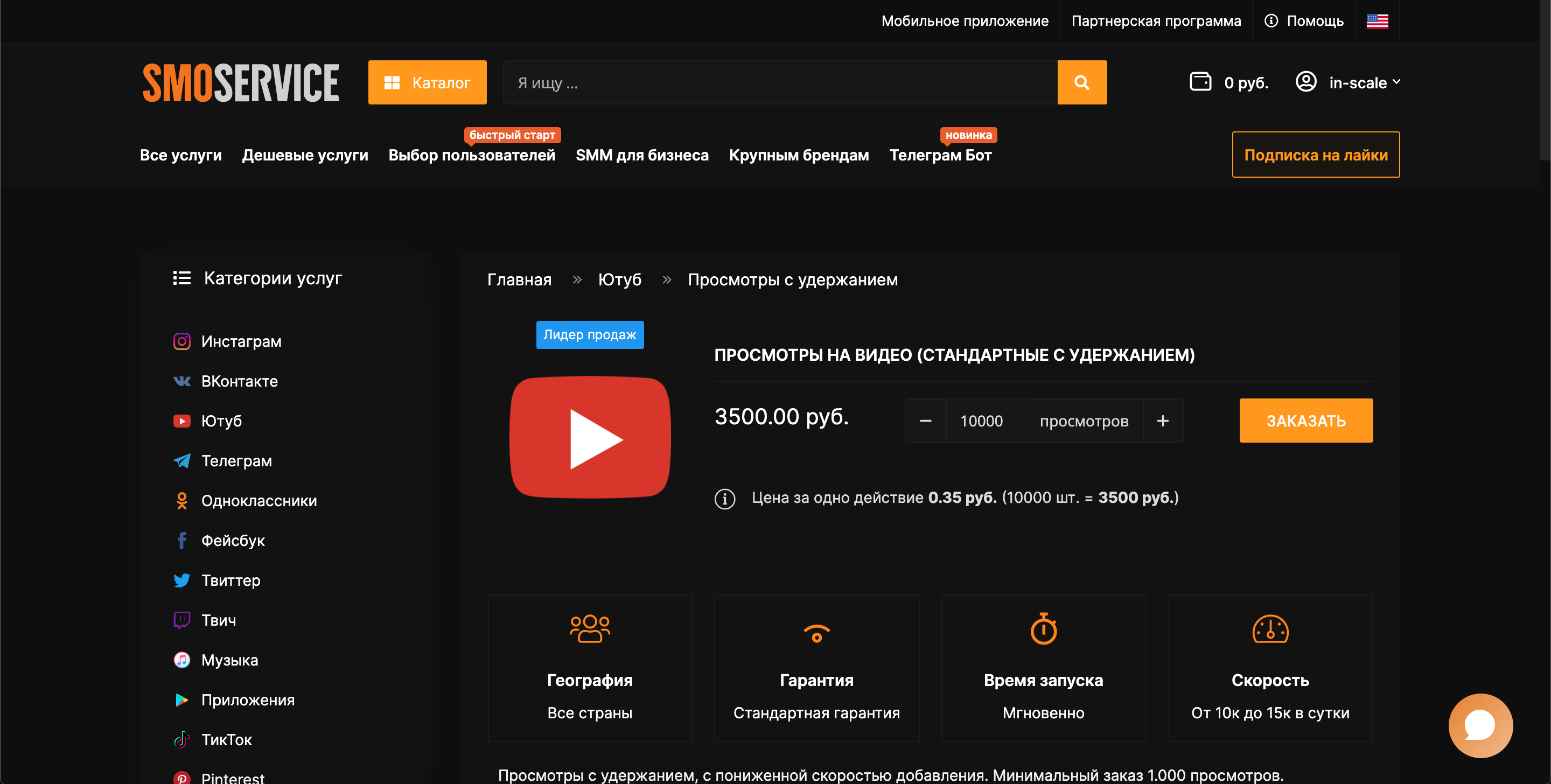Click the ЗАКАЗАТЬ order button
Image resolution: width=1551 pixels, height=784 pixels.
pos(1305,421)
